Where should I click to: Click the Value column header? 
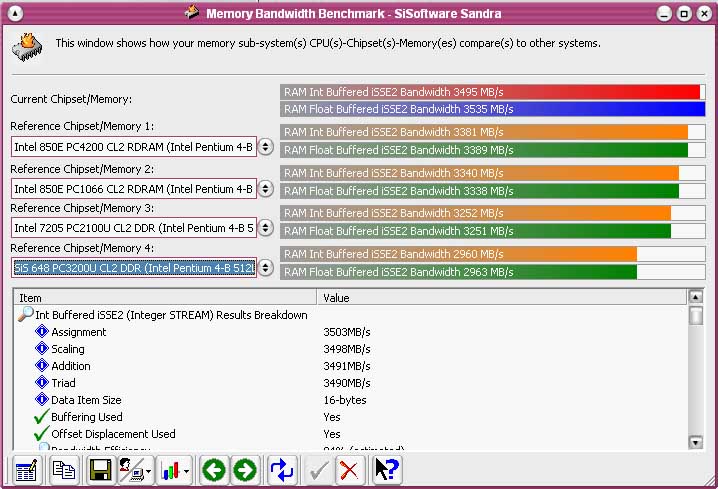(x=502, y=298)
